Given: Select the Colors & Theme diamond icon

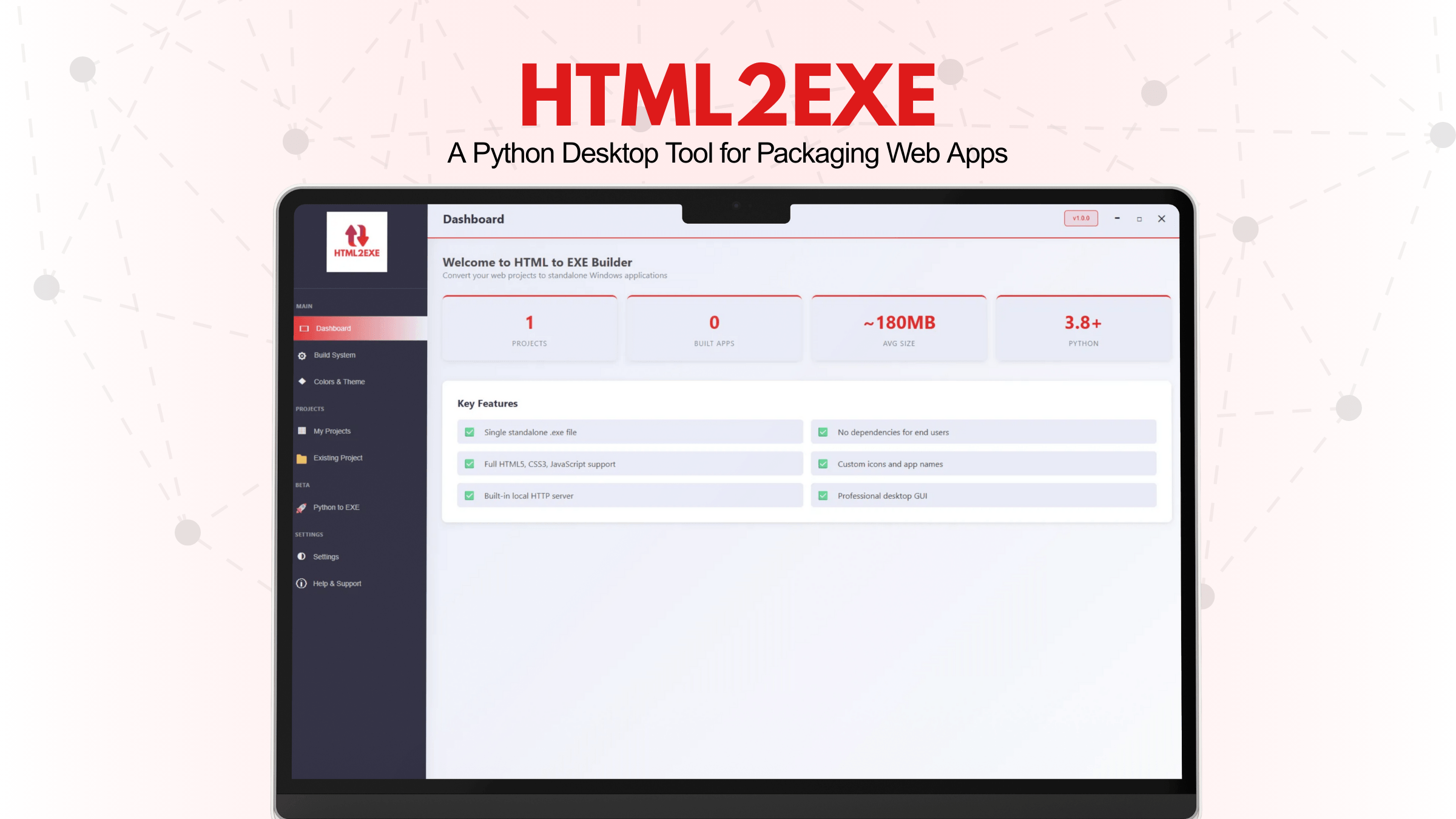Looking at the screenshot, I should point(302,382).
